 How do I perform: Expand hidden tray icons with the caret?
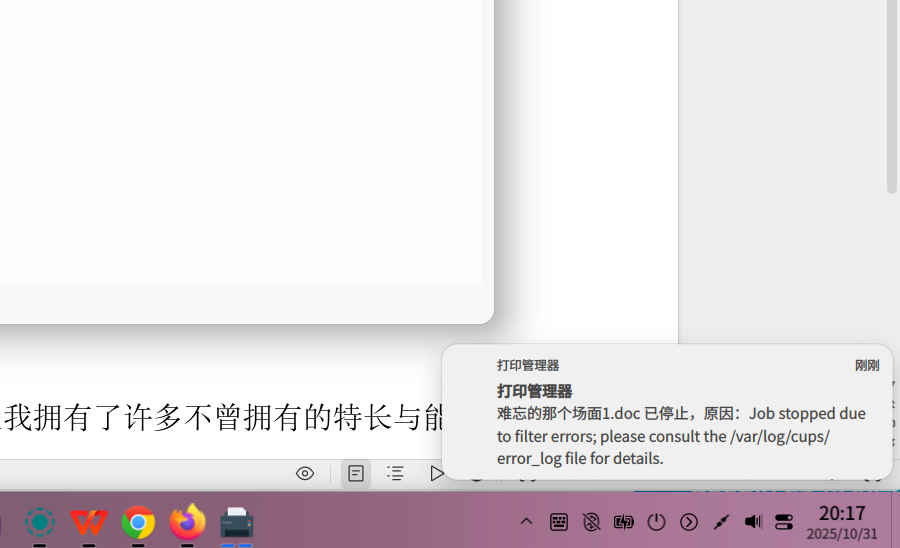tap(526, 522)
